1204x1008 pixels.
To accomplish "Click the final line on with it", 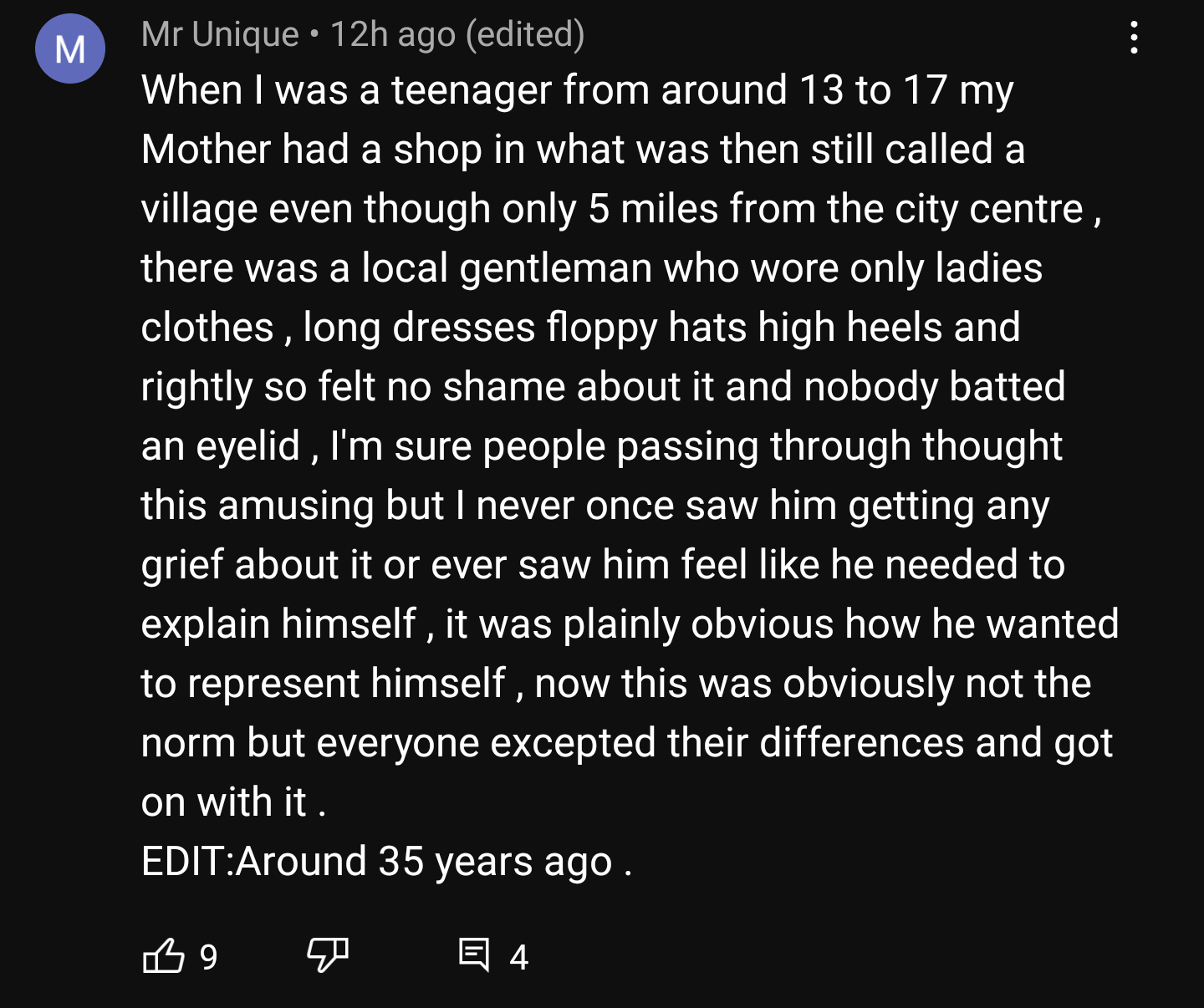I will pyautogui.click(x=234, y=802).
